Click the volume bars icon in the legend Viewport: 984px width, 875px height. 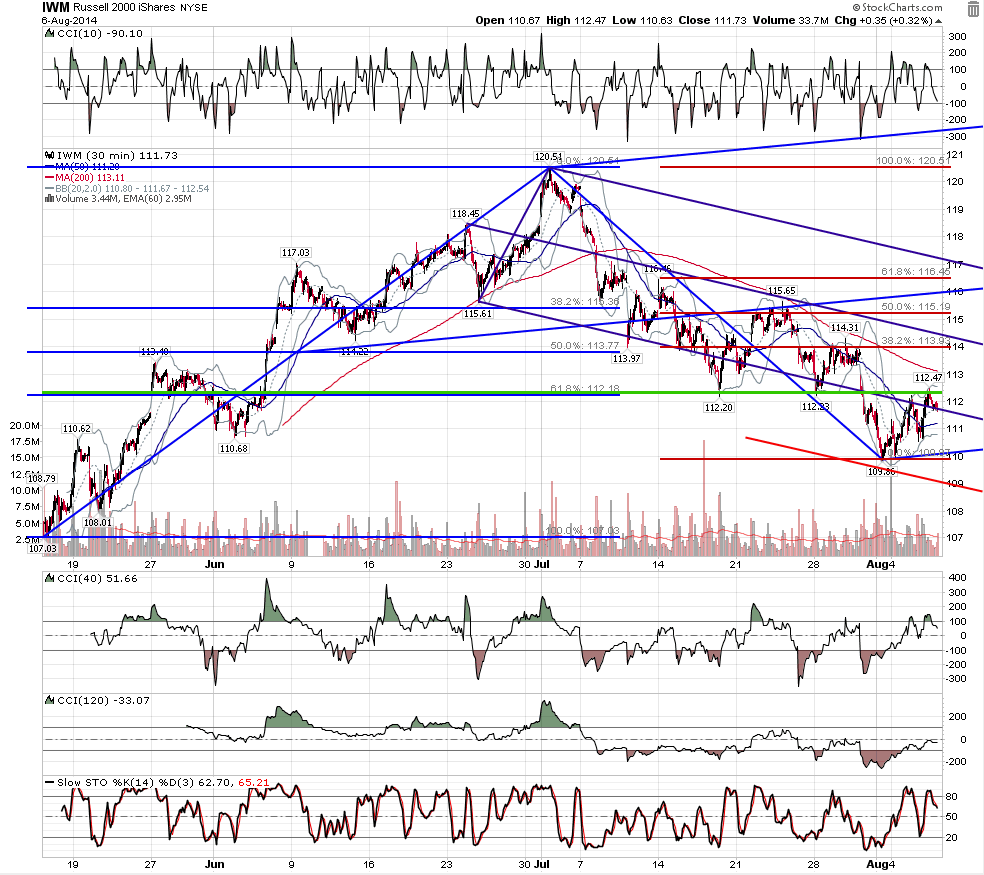[x=50, y=198]
